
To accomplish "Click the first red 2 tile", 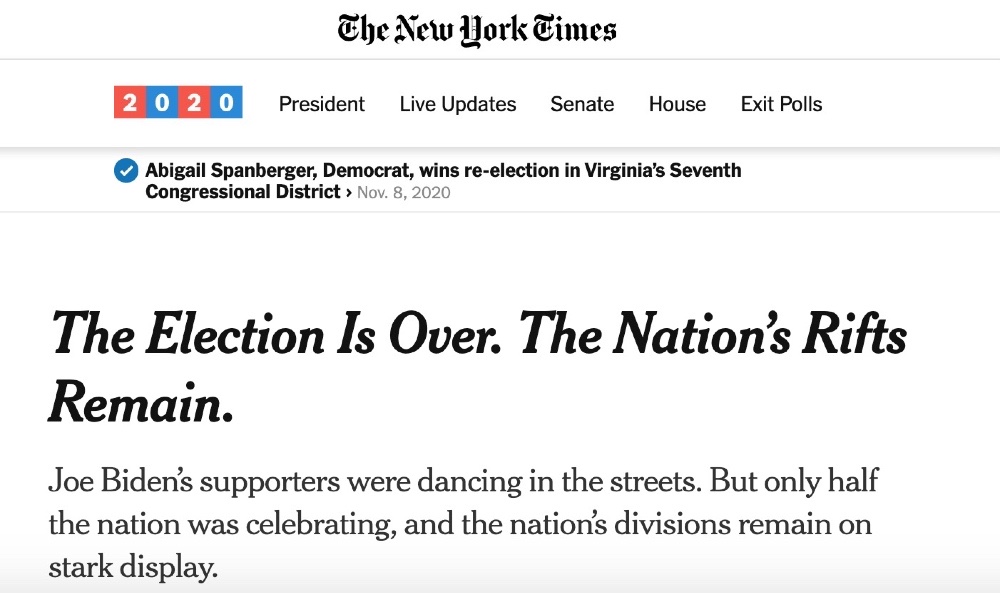I will tap(130, 102).
